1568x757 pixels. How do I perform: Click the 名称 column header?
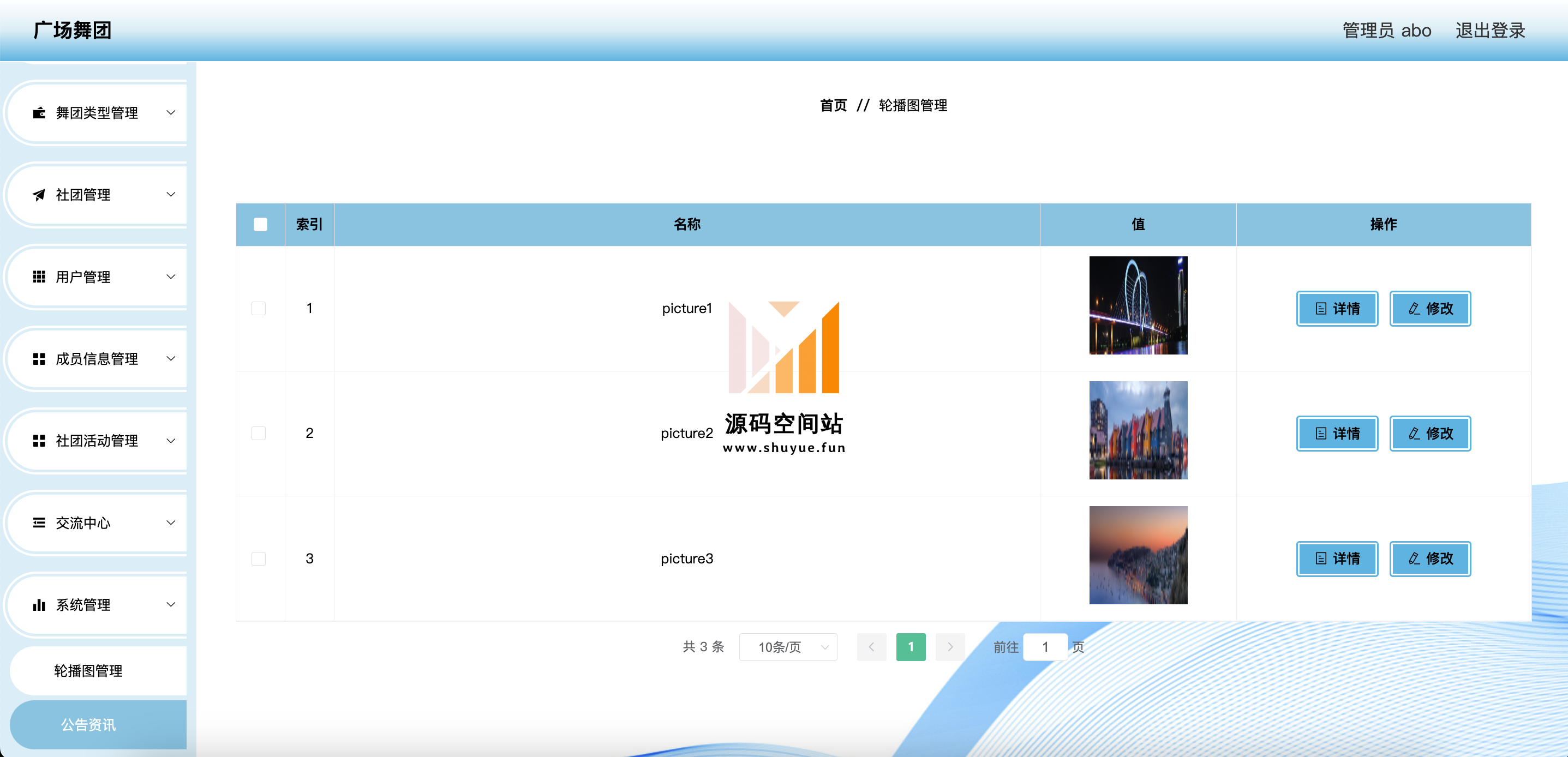coord(686,225)
